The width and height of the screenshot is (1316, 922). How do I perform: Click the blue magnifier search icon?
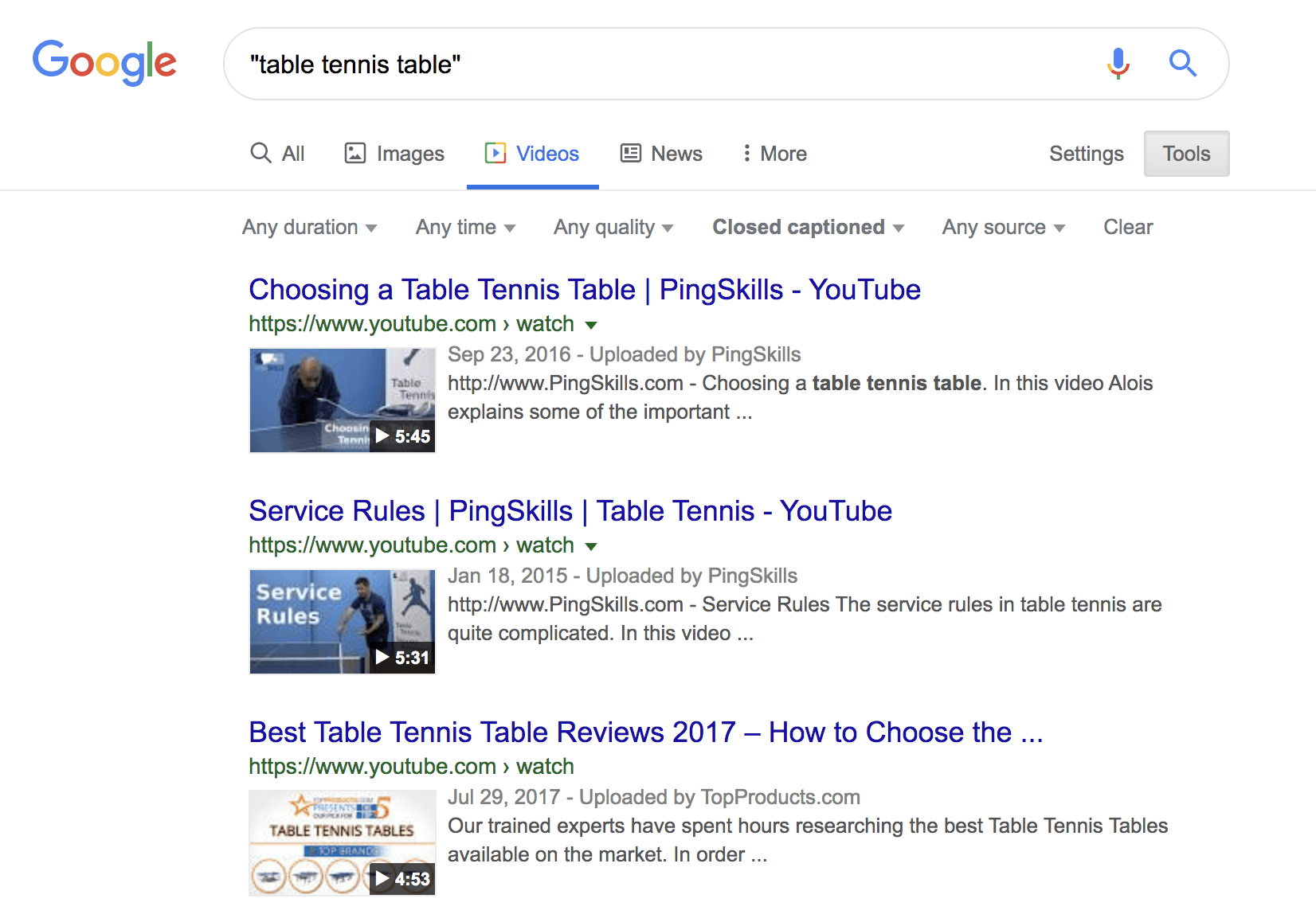click(x=1182, y=63)
